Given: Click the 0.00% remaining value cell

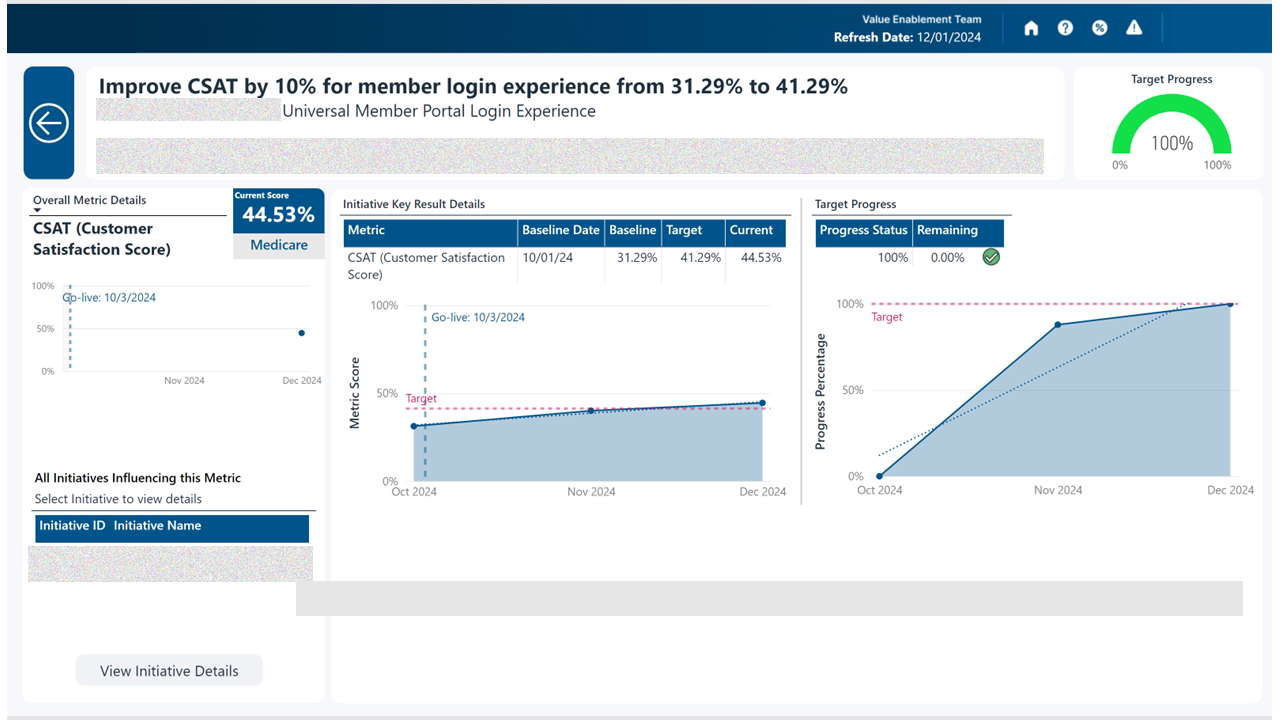Looking at the screenshot, I should 947,258.
